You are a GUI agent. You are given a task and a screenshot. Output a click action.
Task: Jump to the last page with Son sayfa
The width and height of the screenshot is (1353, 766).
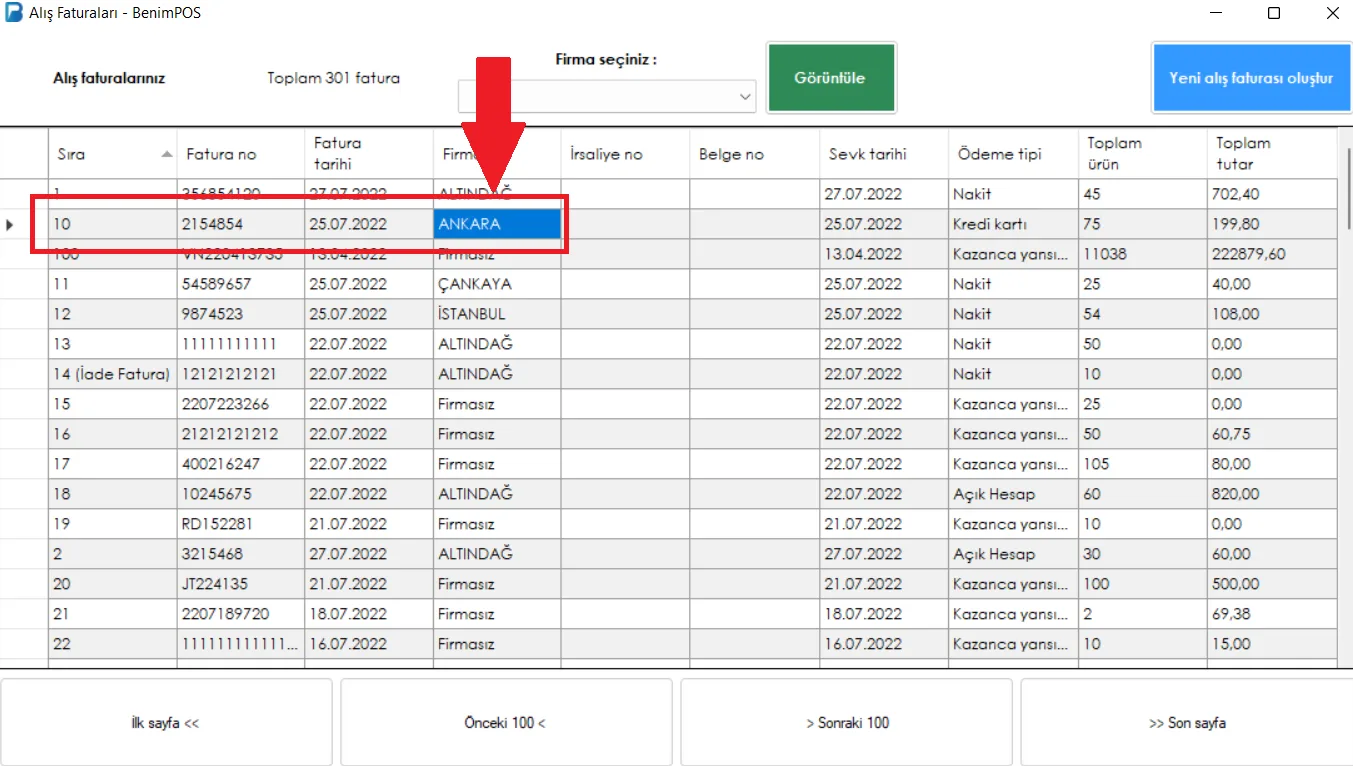pos(1187,722)
